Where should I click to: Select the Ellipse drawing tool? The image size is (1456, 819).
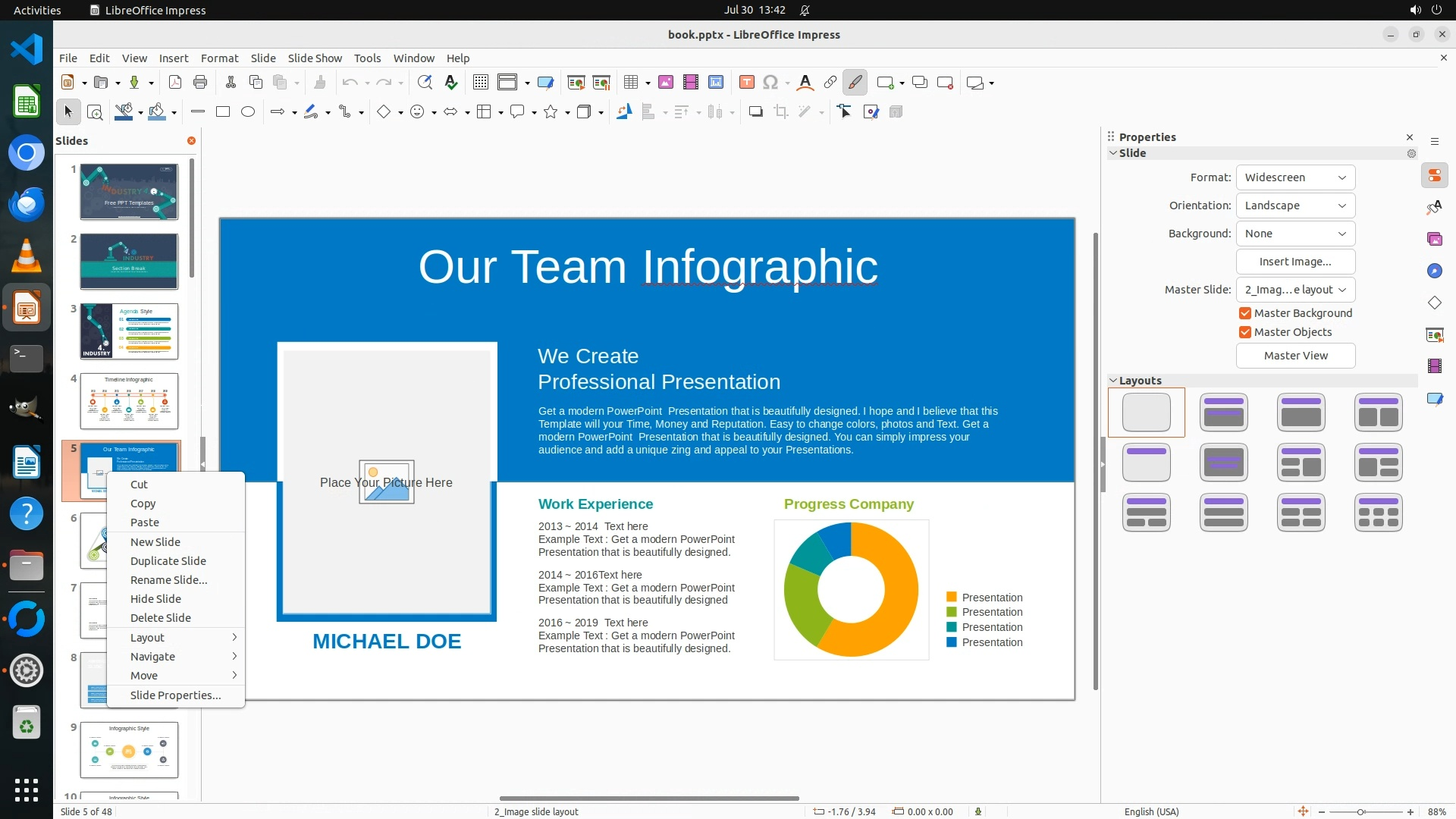click(x=247, y=112)
